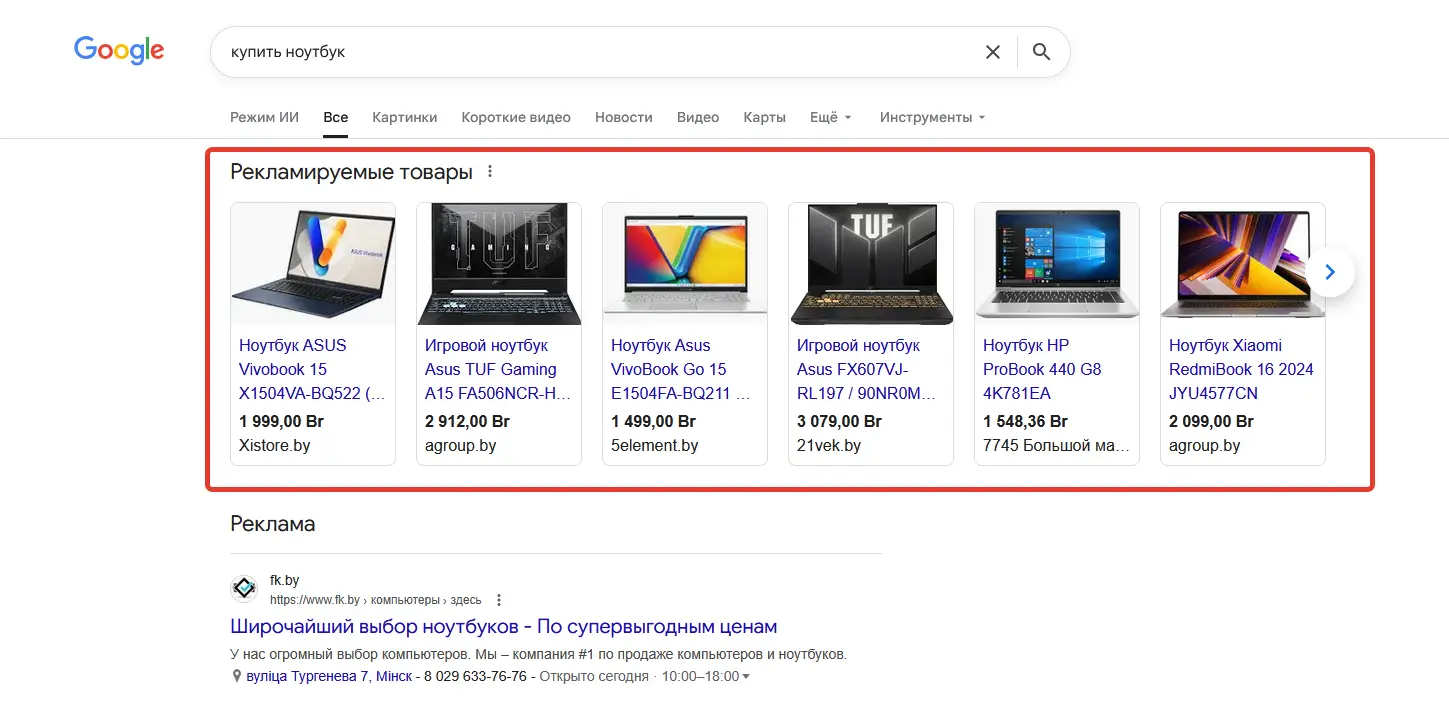Switch to the Картинки tab

pos(404,117)
